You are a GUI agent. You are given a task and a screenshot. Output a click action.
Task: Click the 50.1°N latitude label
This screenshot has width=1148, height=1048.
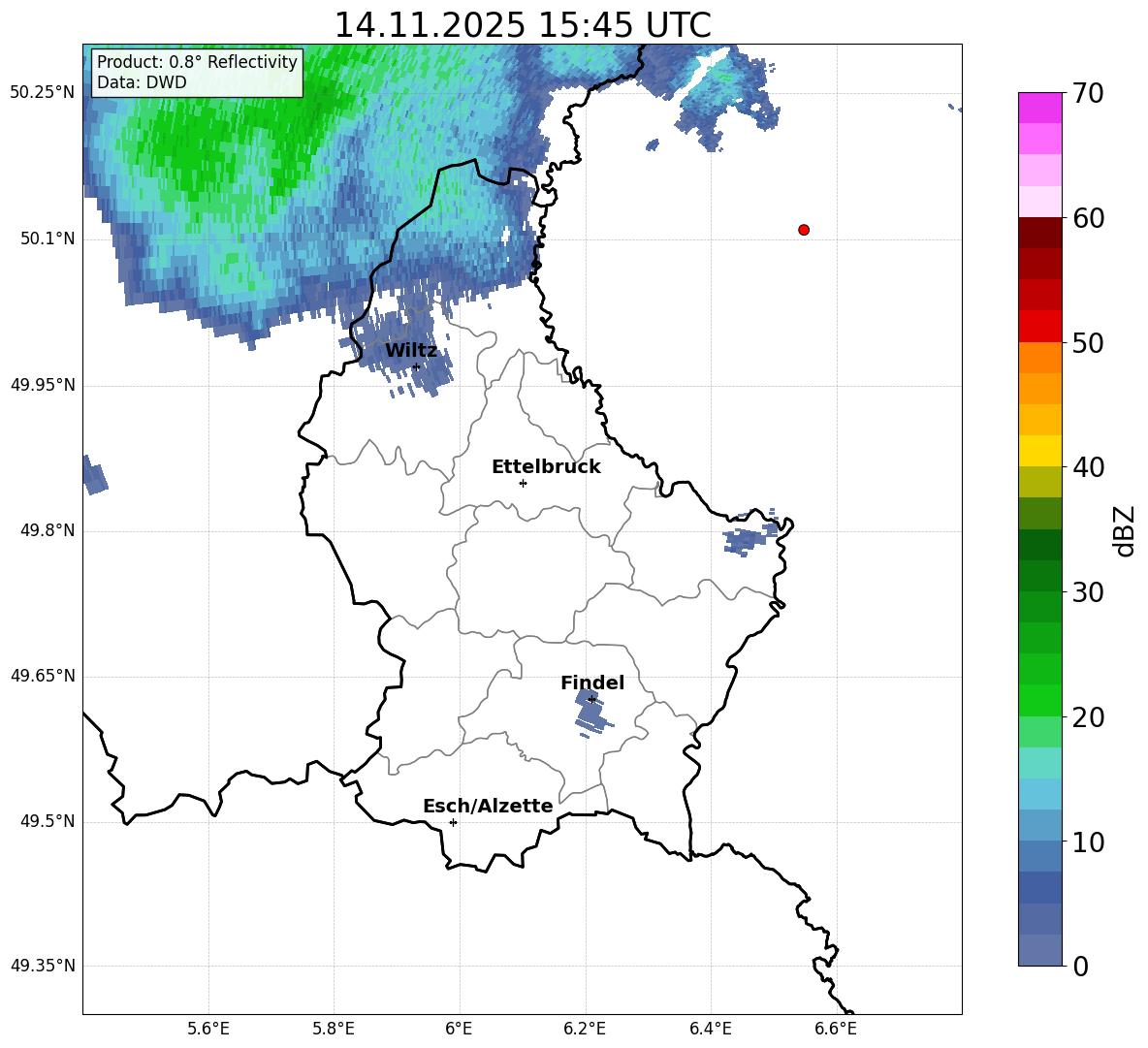(48, 238)
